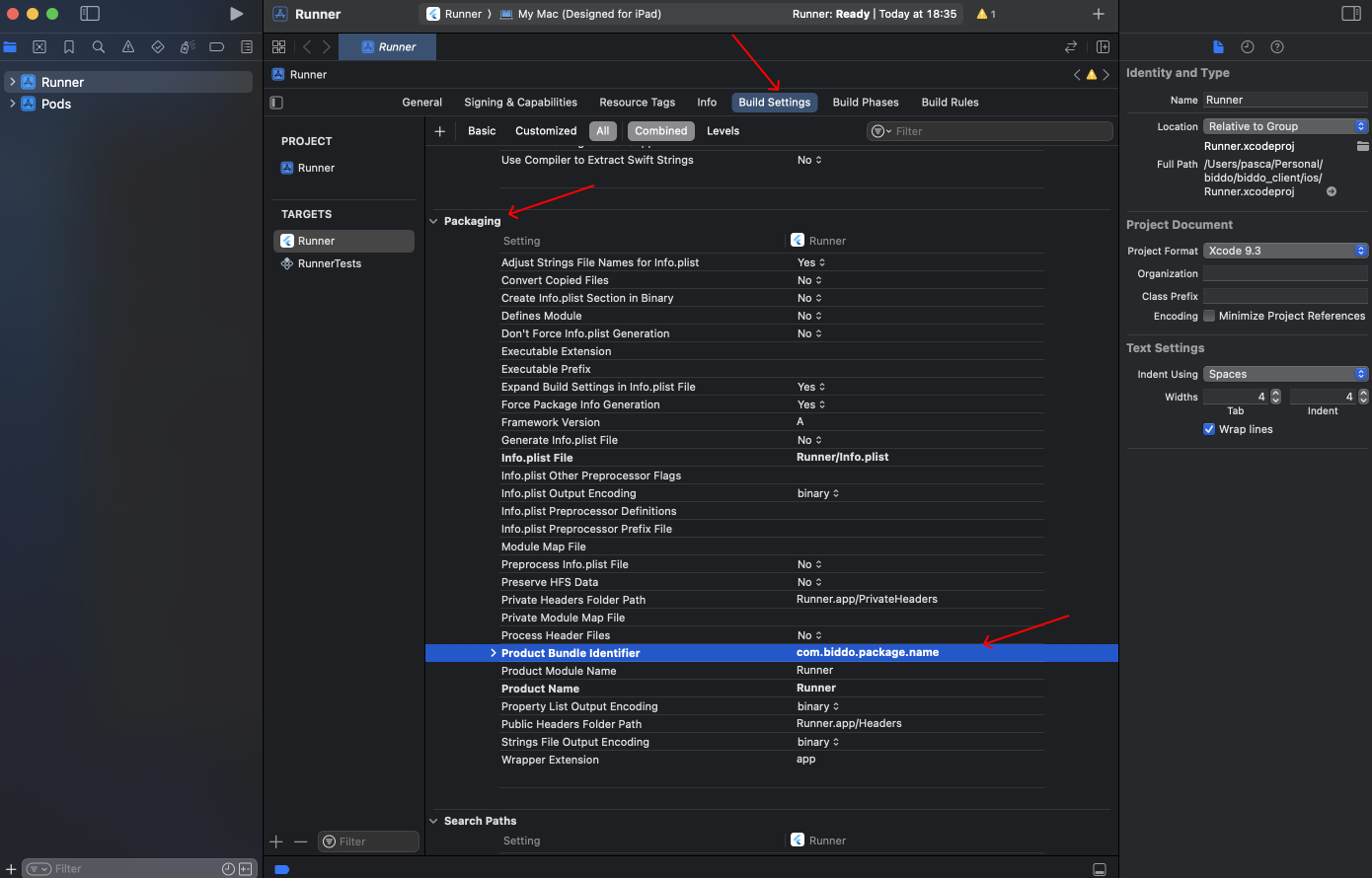Add build setting with plus button
The height and width of the screenshot is (878, 1372).
point(440,130)
